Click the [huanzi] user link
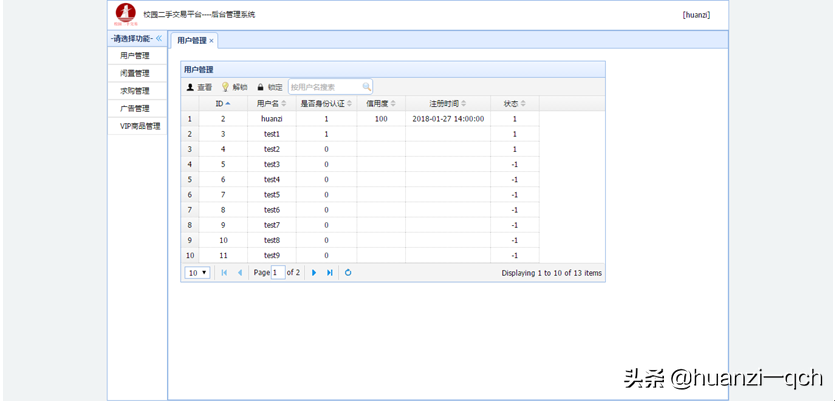This screenshot has width=835, height=401. (x=696, y=15)
